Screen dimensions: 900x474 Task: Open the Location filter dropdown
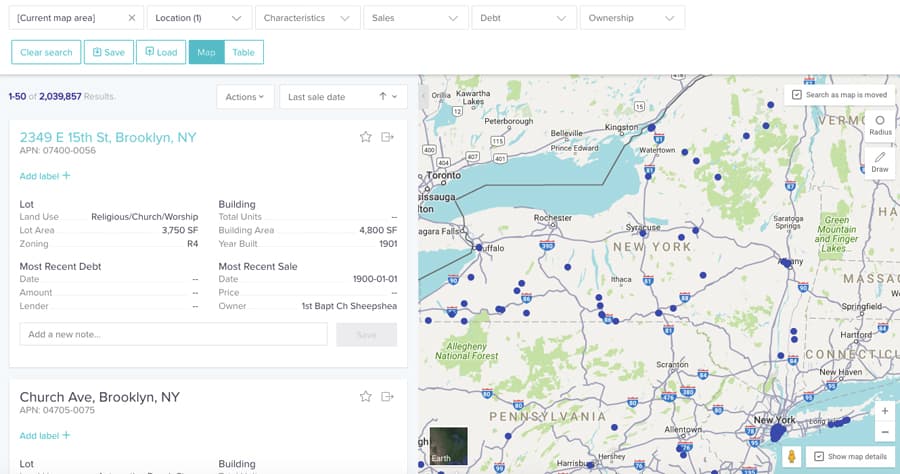click(x=198, y=18)
